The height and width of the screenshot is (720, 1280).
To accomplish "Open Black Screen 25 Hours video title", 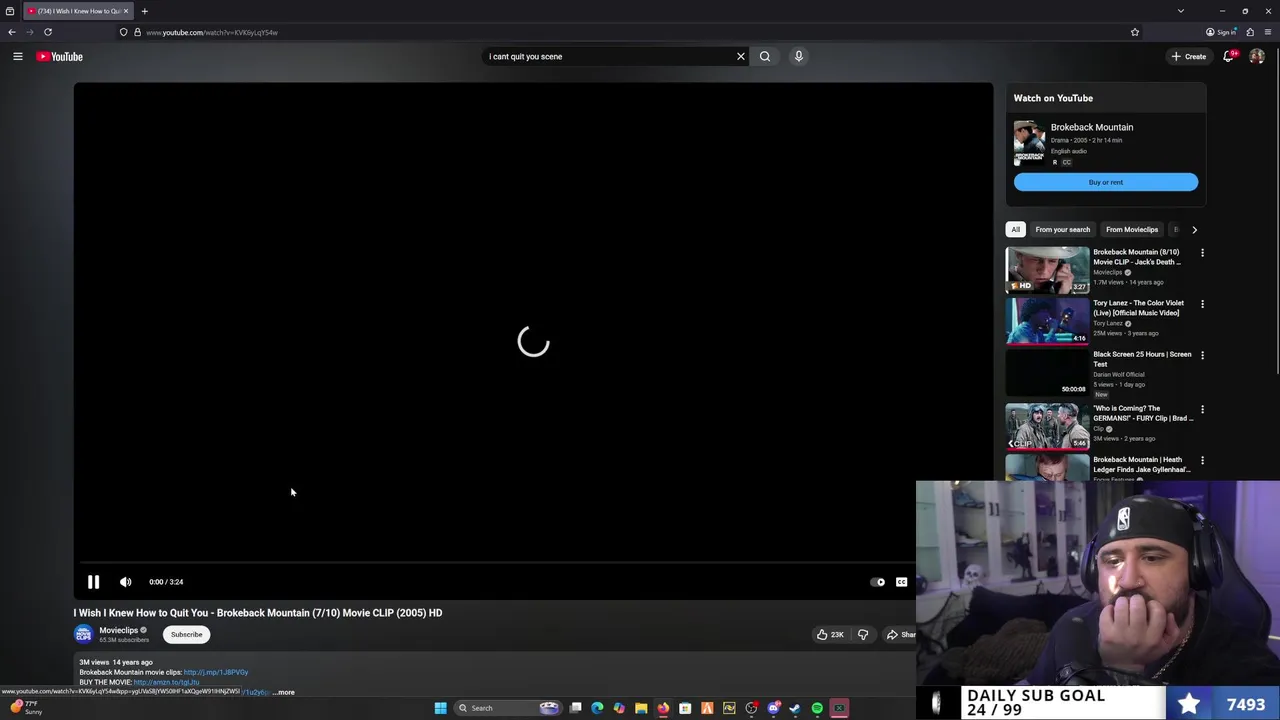I will 1142,359.
